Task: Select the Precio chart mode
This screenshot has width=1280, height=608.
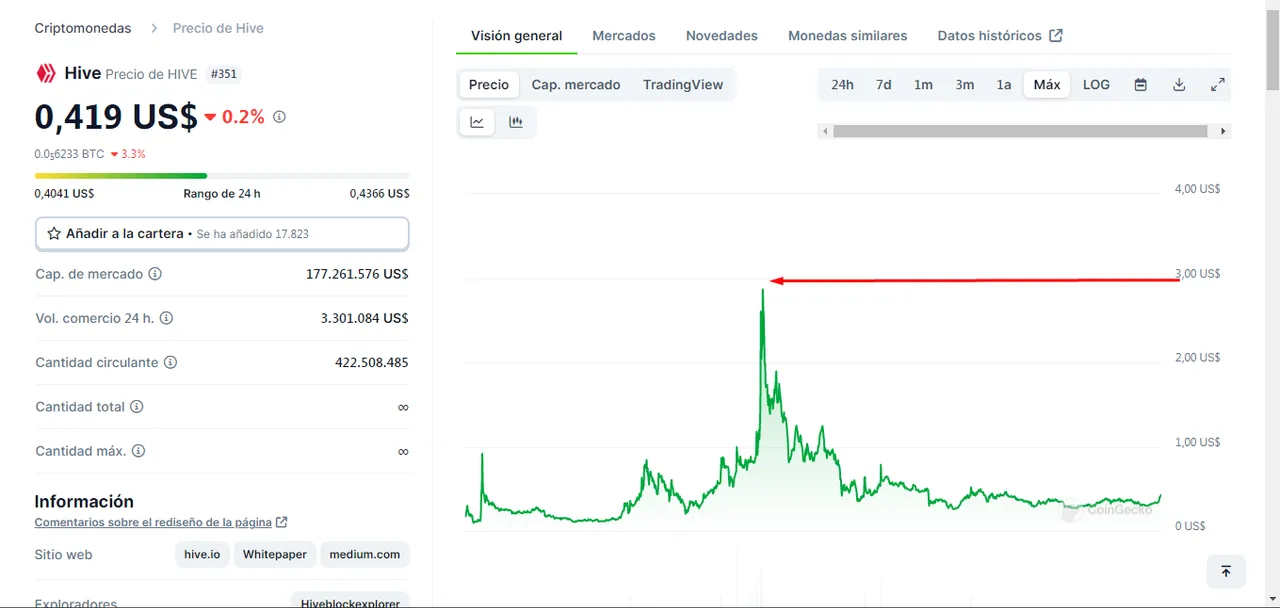Action: [489, 85]
